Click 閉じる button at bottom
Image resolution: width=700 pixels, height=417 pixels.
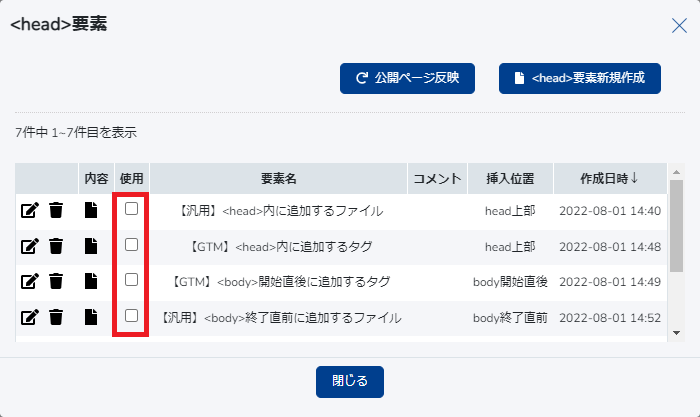pyautogui.click(x=350, y=381)
